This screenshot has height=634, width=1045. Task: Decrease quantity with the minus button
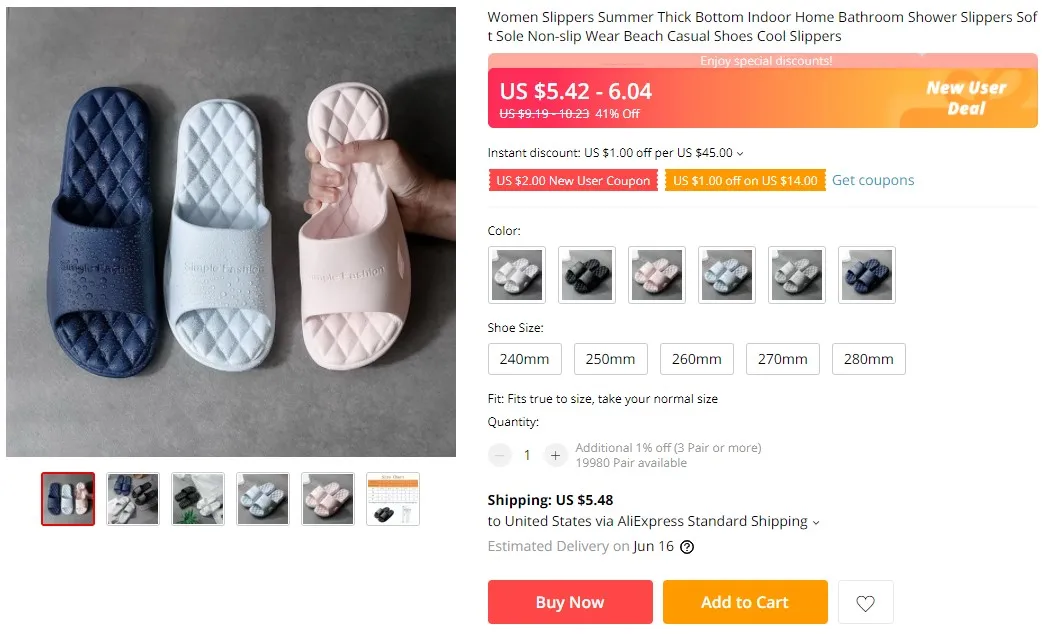click(x=499, y=455)
